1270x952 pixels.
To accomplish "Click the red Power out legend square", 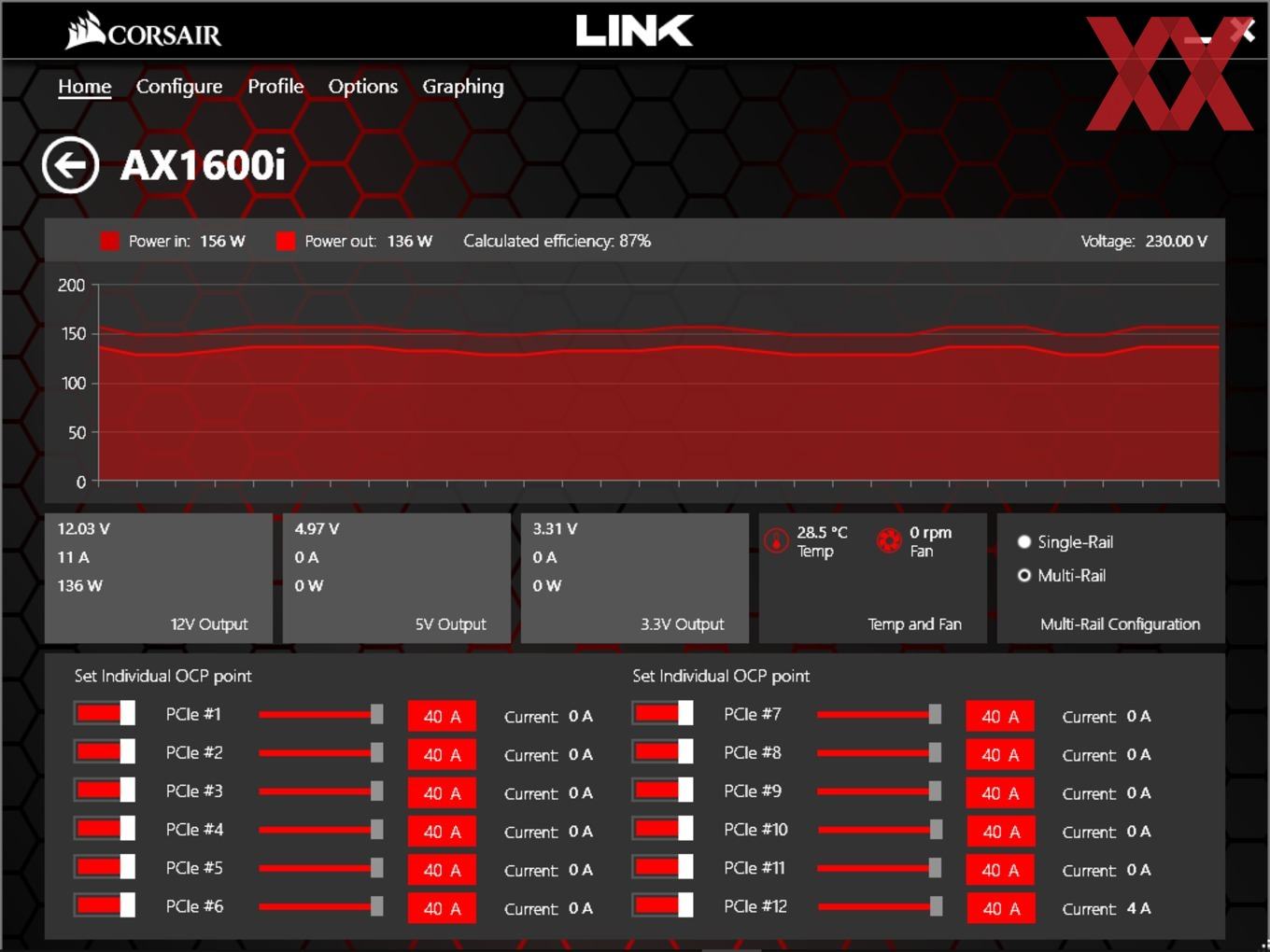I will coord(286,241).
